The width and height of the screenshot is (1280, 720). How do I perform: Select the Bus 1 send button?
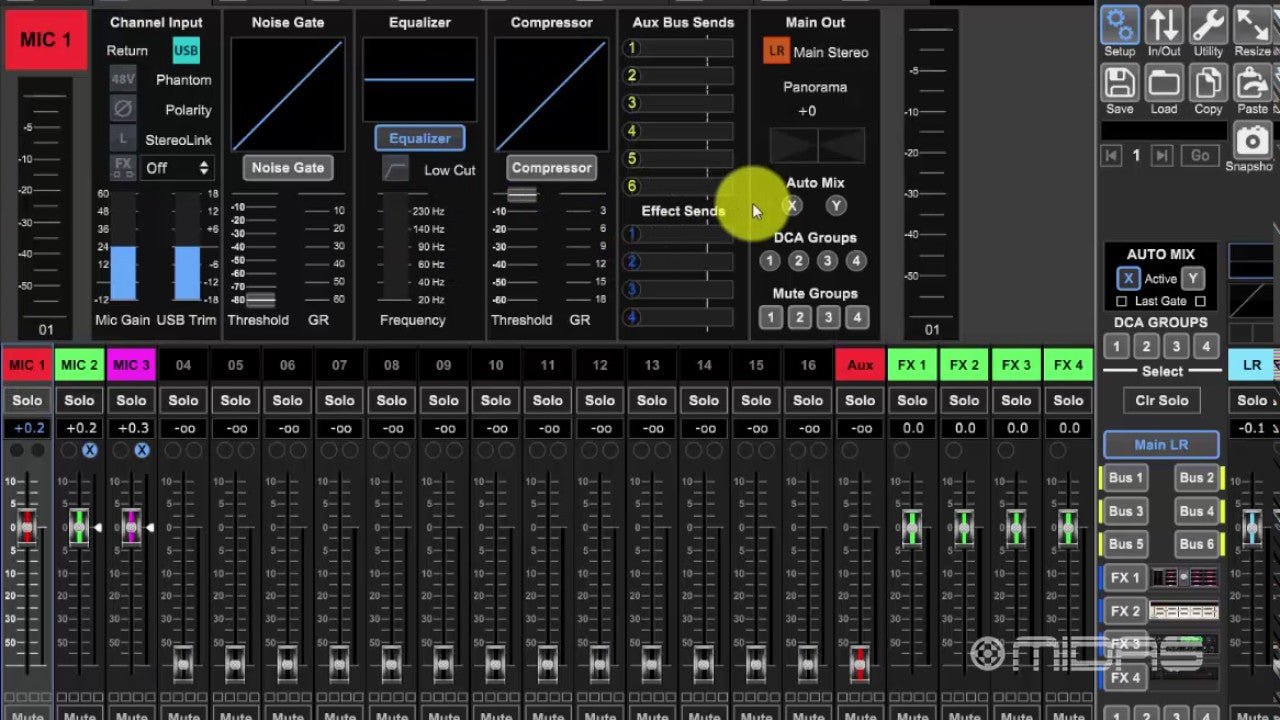pyautogui.click(x=1125, y=478)
